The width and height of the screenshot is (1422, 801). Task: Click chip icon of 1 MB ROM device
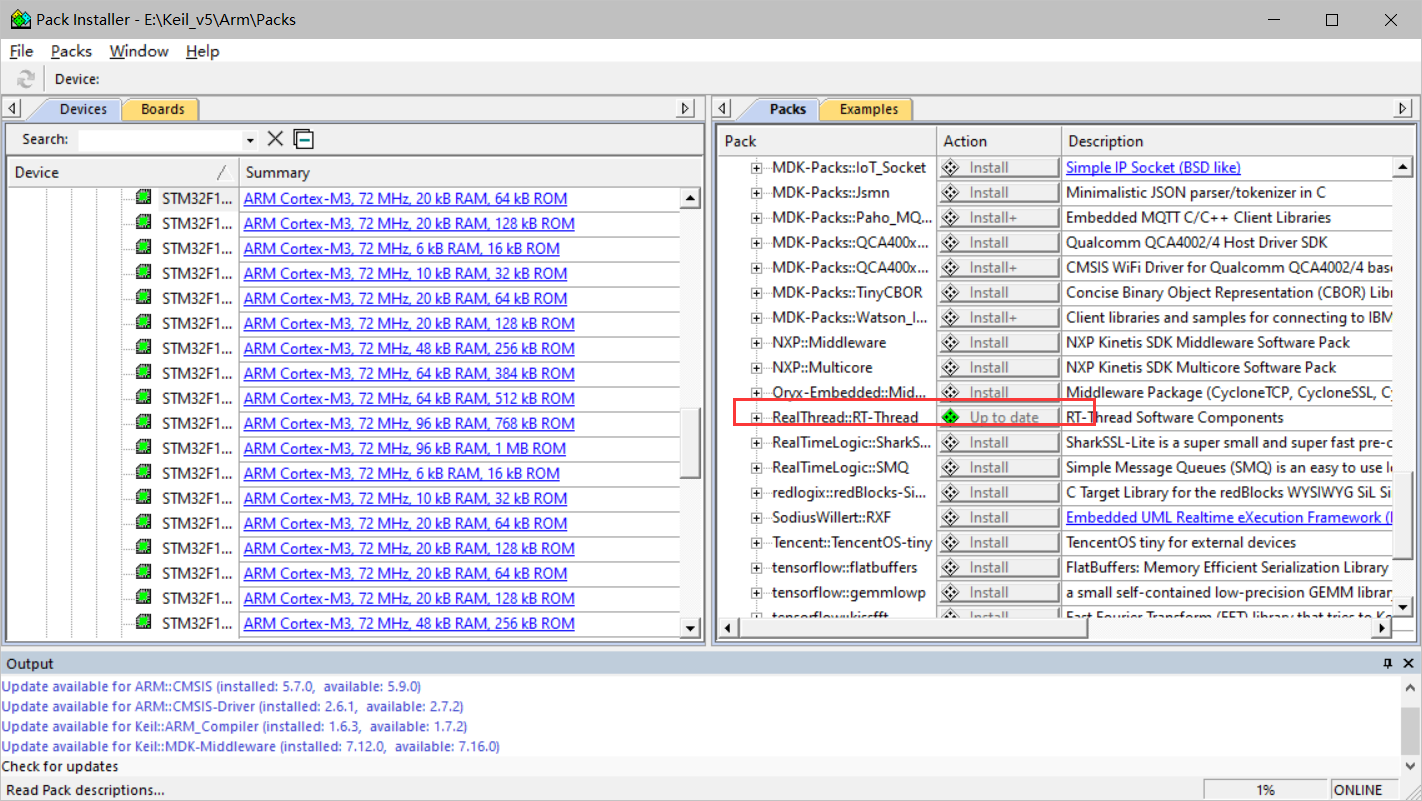coord(144,448)
